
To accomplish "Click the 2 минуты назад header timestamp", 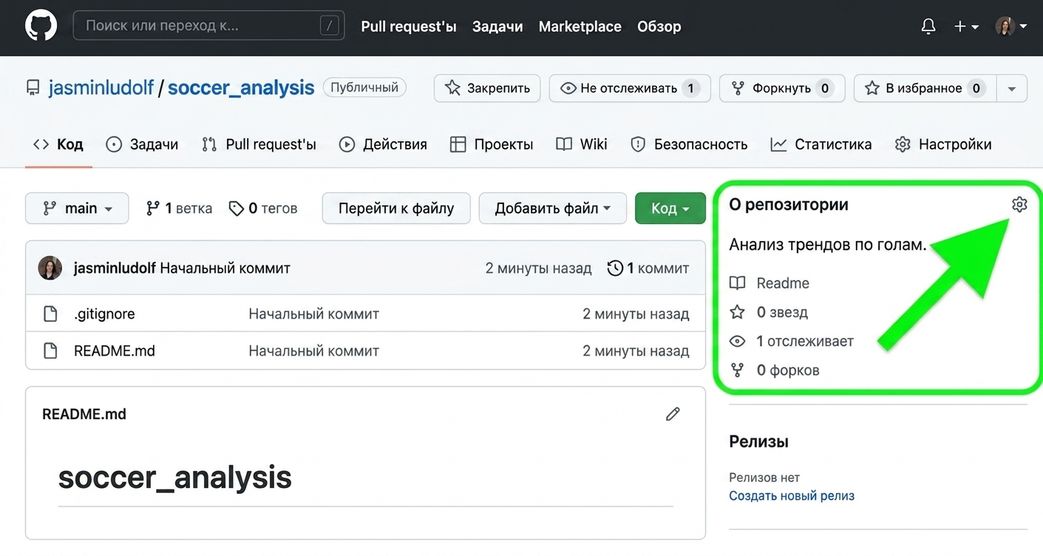I will (x=538, y=268).
